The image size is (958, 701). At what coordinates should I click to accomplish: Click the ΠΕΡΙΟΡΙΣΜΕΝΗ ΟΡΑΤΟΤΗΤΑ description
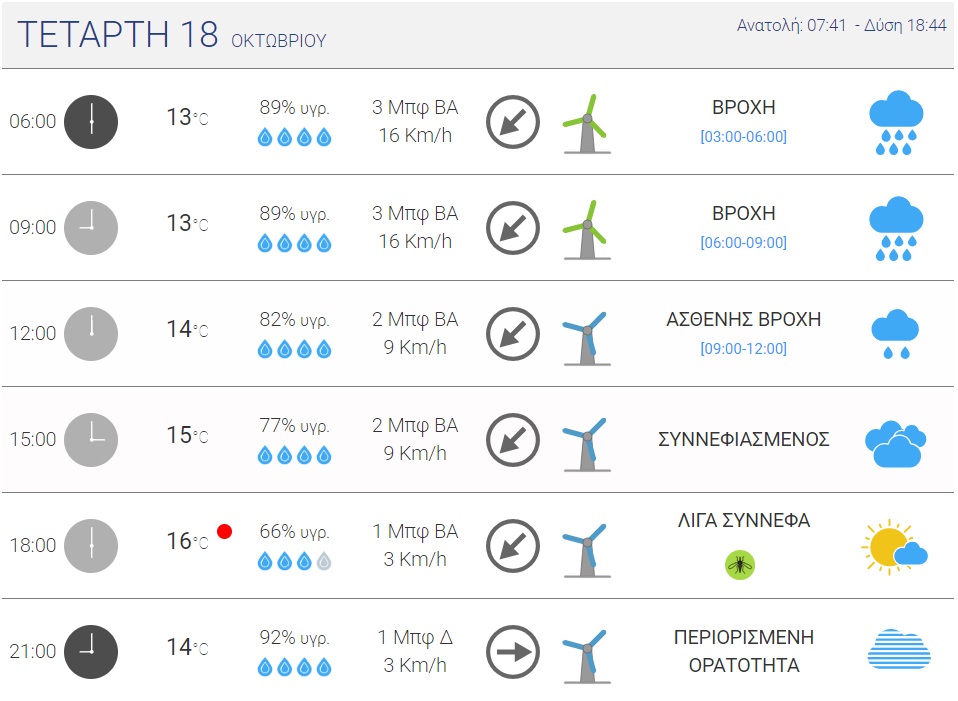pos(744,651)
